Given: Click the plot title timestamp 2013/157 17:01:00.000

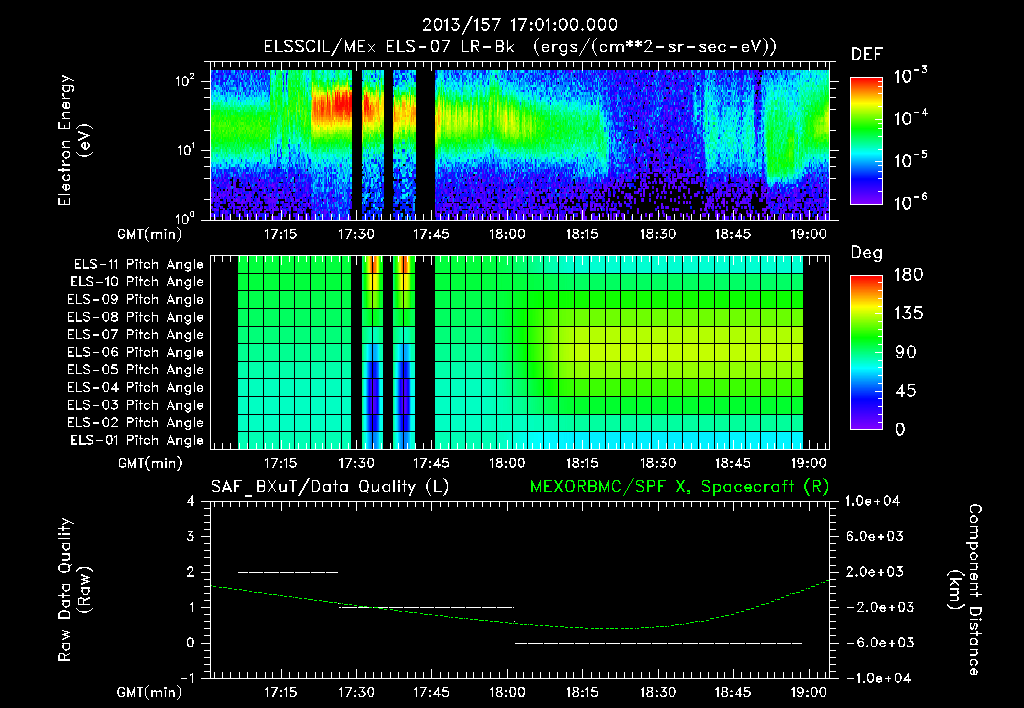Looking at the screenshot, I should point(520,25).
